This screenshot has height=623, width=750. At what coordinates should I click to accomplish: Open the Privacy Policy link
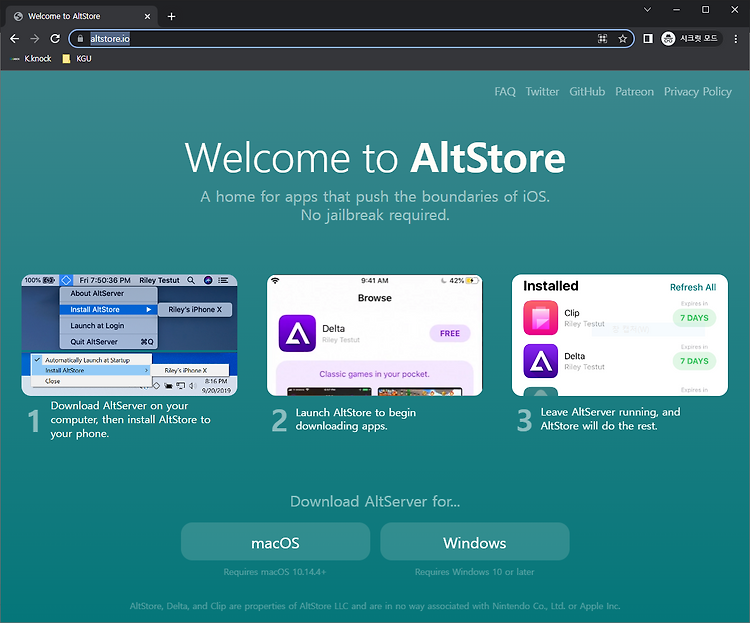(x=697, y=91)
